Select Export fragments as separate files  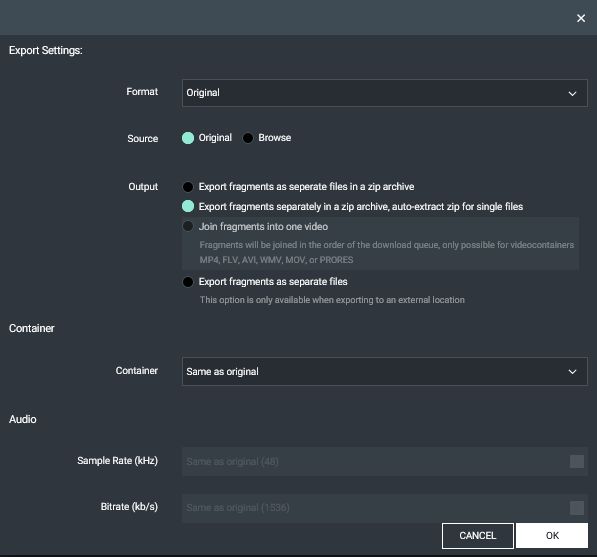tap(188, 282)
